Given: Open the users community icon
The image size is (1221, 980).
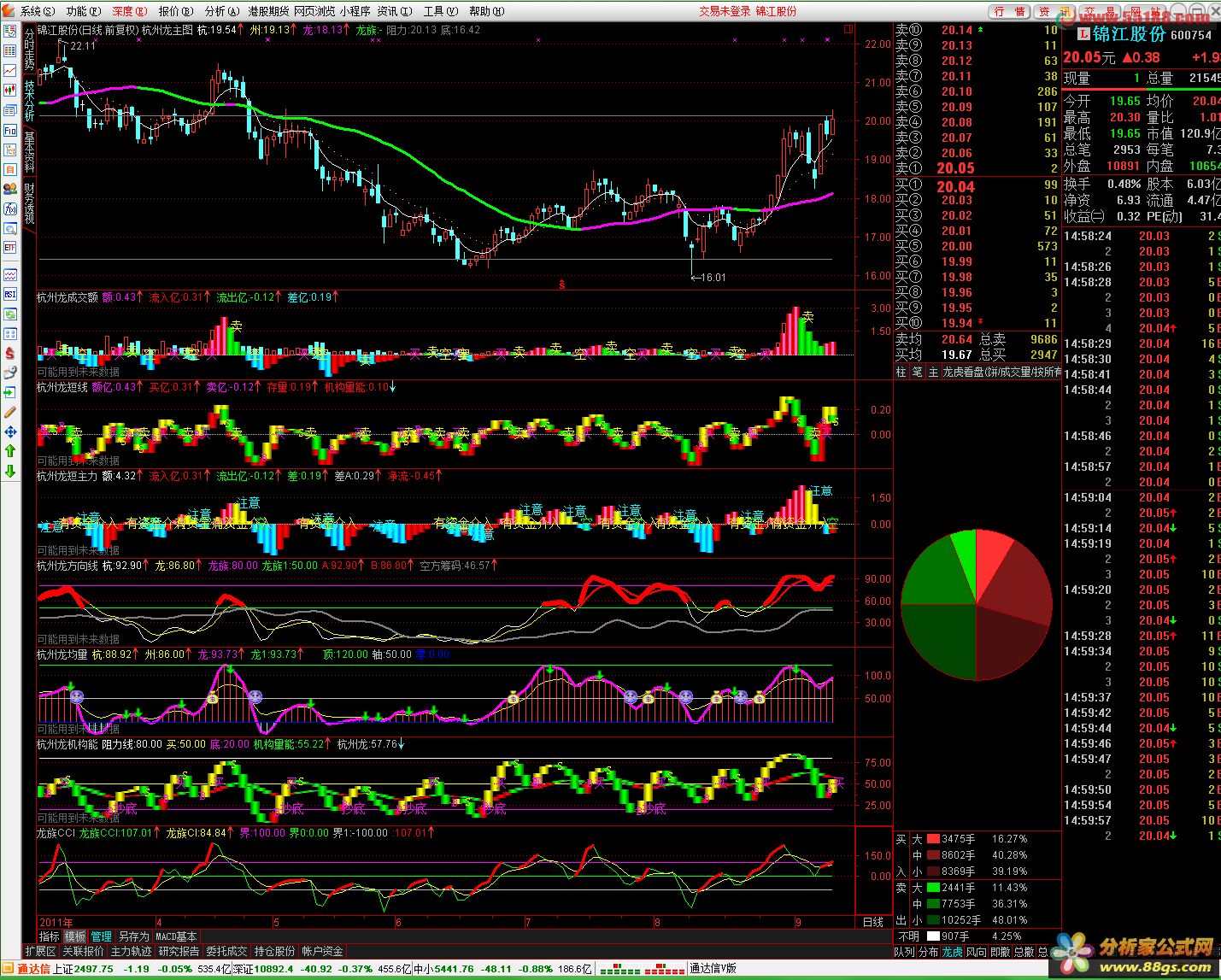Looking at the screenshot, I should point(10,189).
